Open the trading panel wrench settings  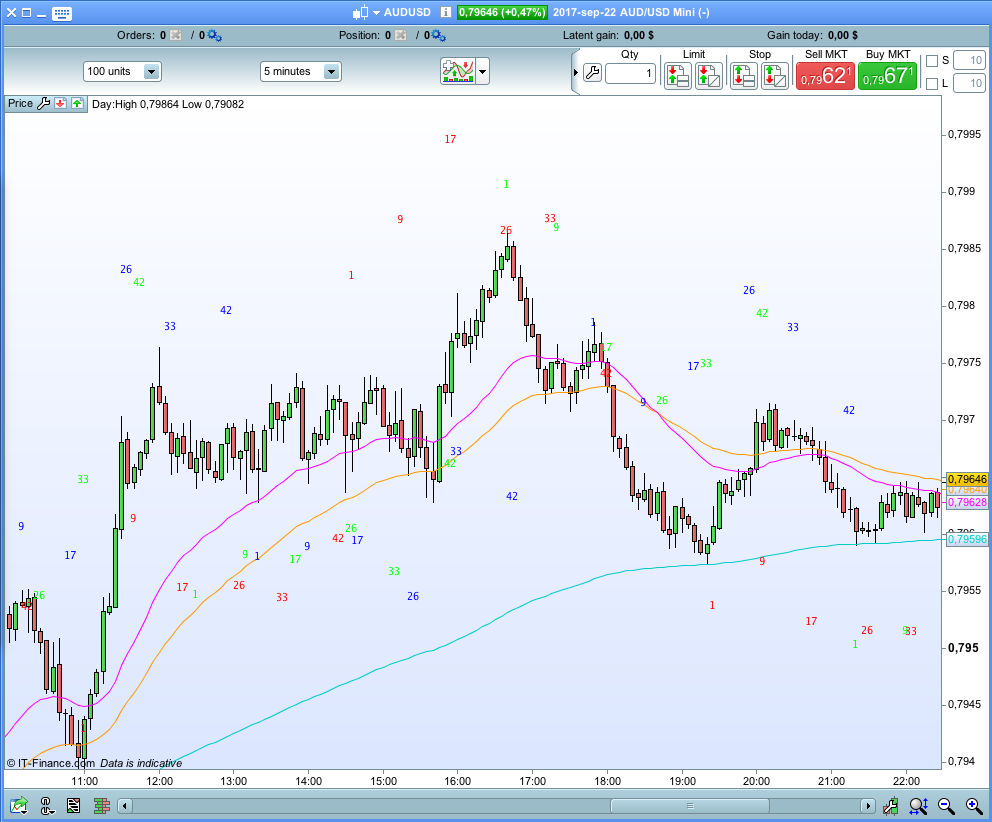coord(592,73)
